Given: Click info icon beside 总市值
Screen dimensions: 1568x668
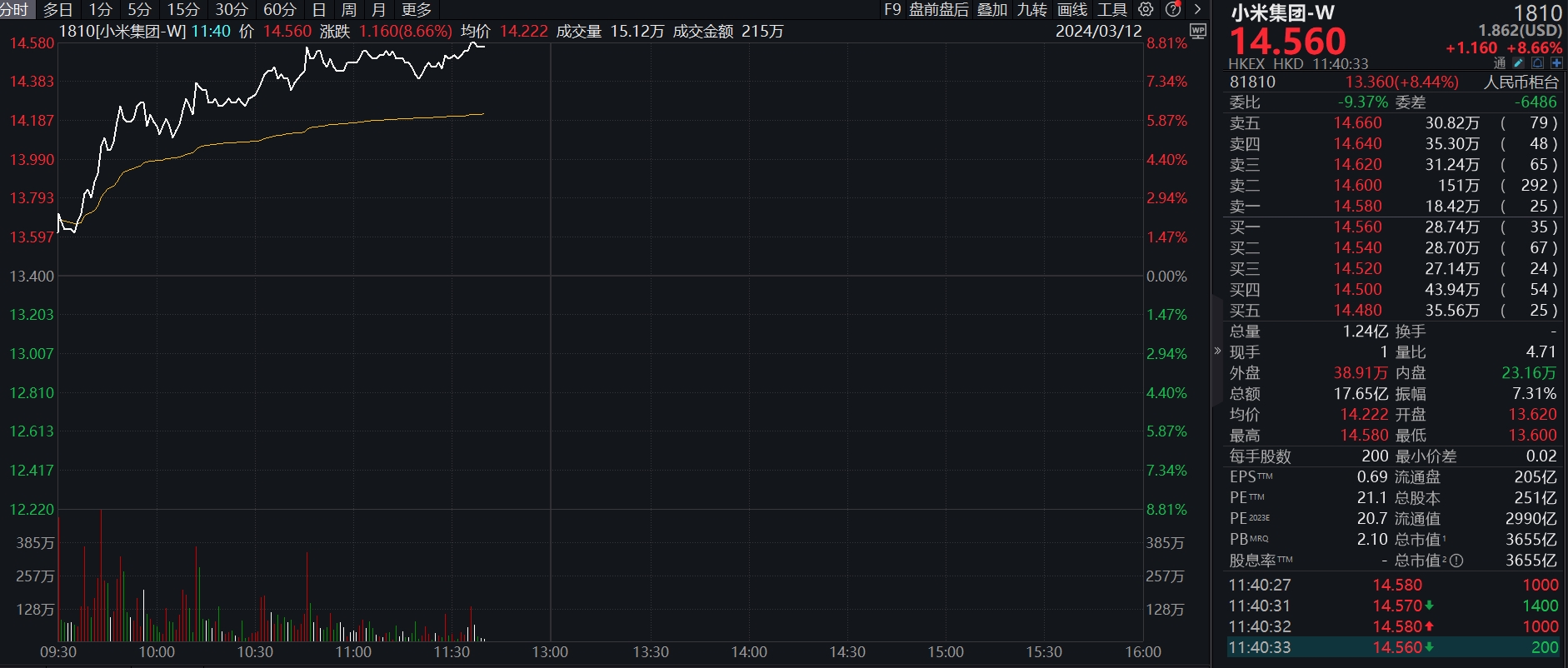Looking at the screenshot, I should 1456,561.
